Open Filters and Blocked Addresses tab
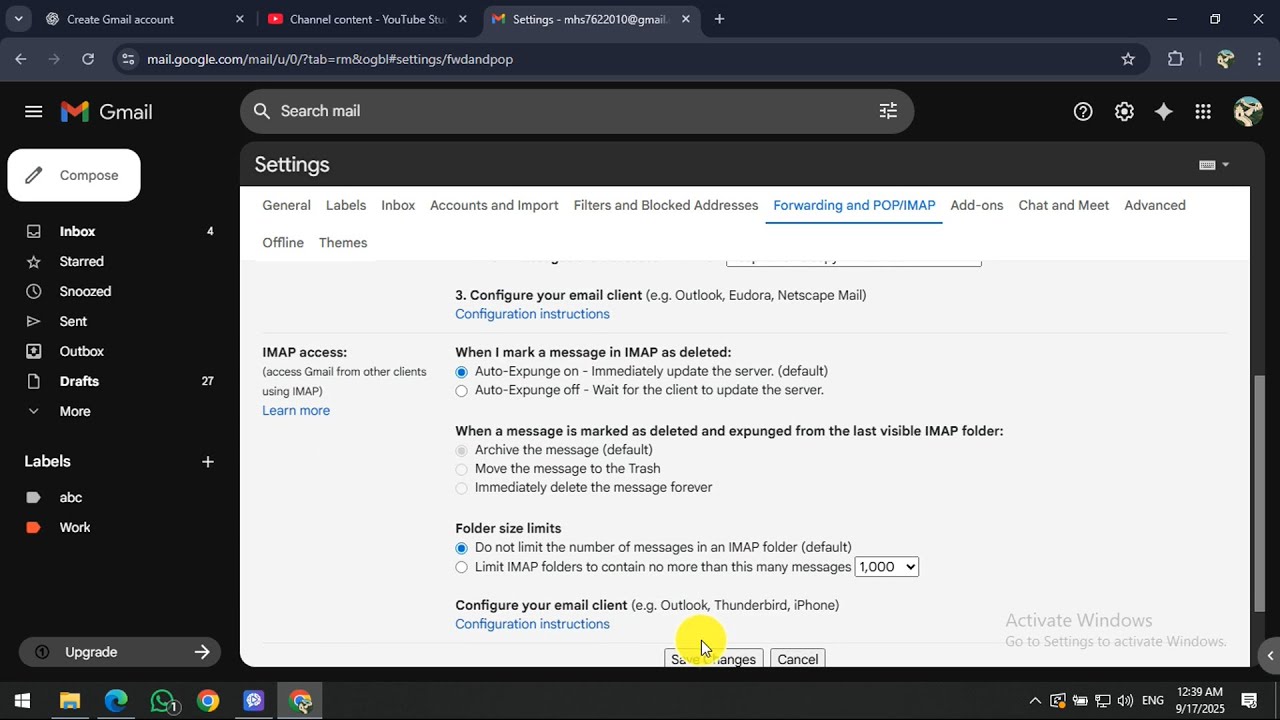 666,205
